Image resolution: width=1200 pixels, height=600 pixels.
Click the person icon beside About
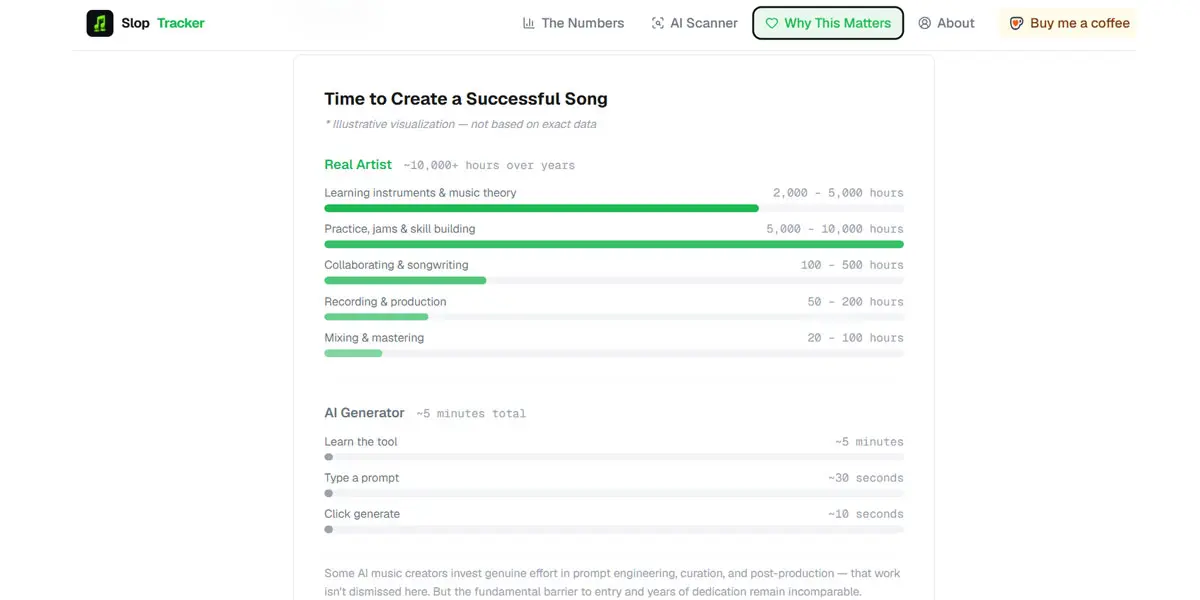pos(925,23)
